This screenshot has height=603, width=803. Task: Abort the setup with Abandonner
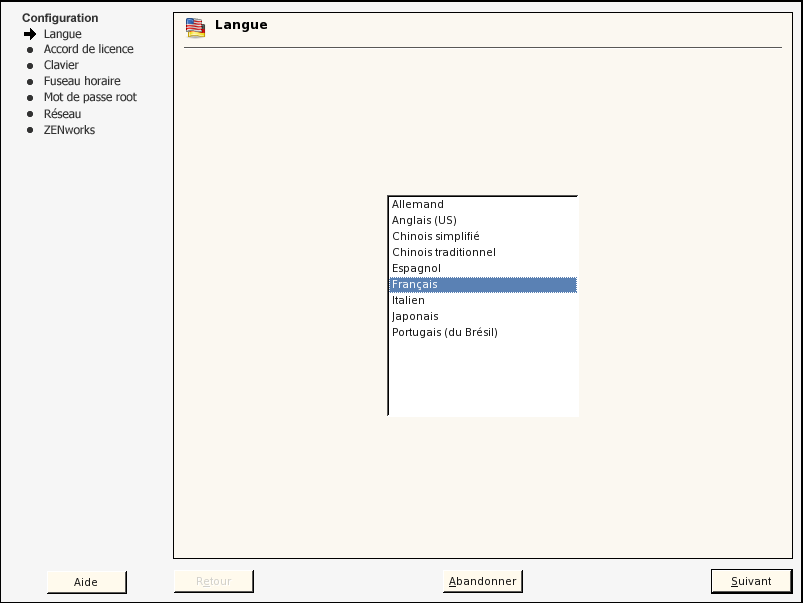pyautogui.click(x=482, y=580)
